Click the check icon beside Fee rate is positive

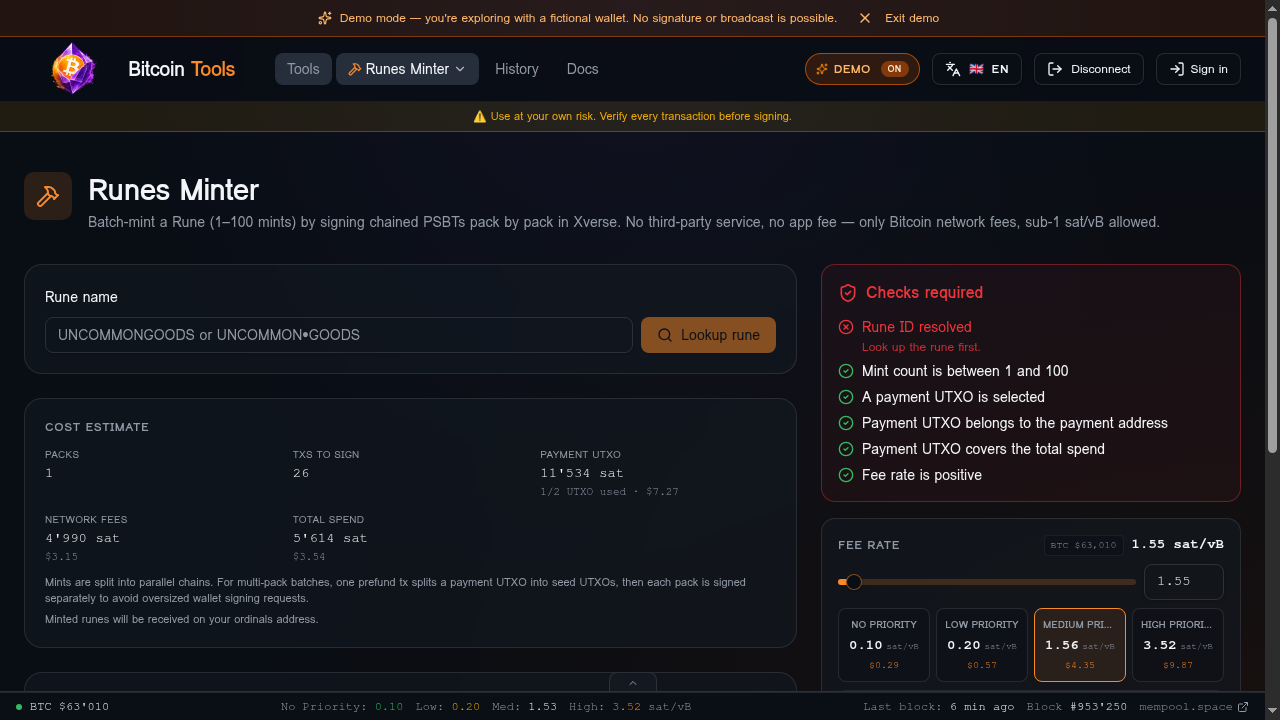tap(846, 475)
